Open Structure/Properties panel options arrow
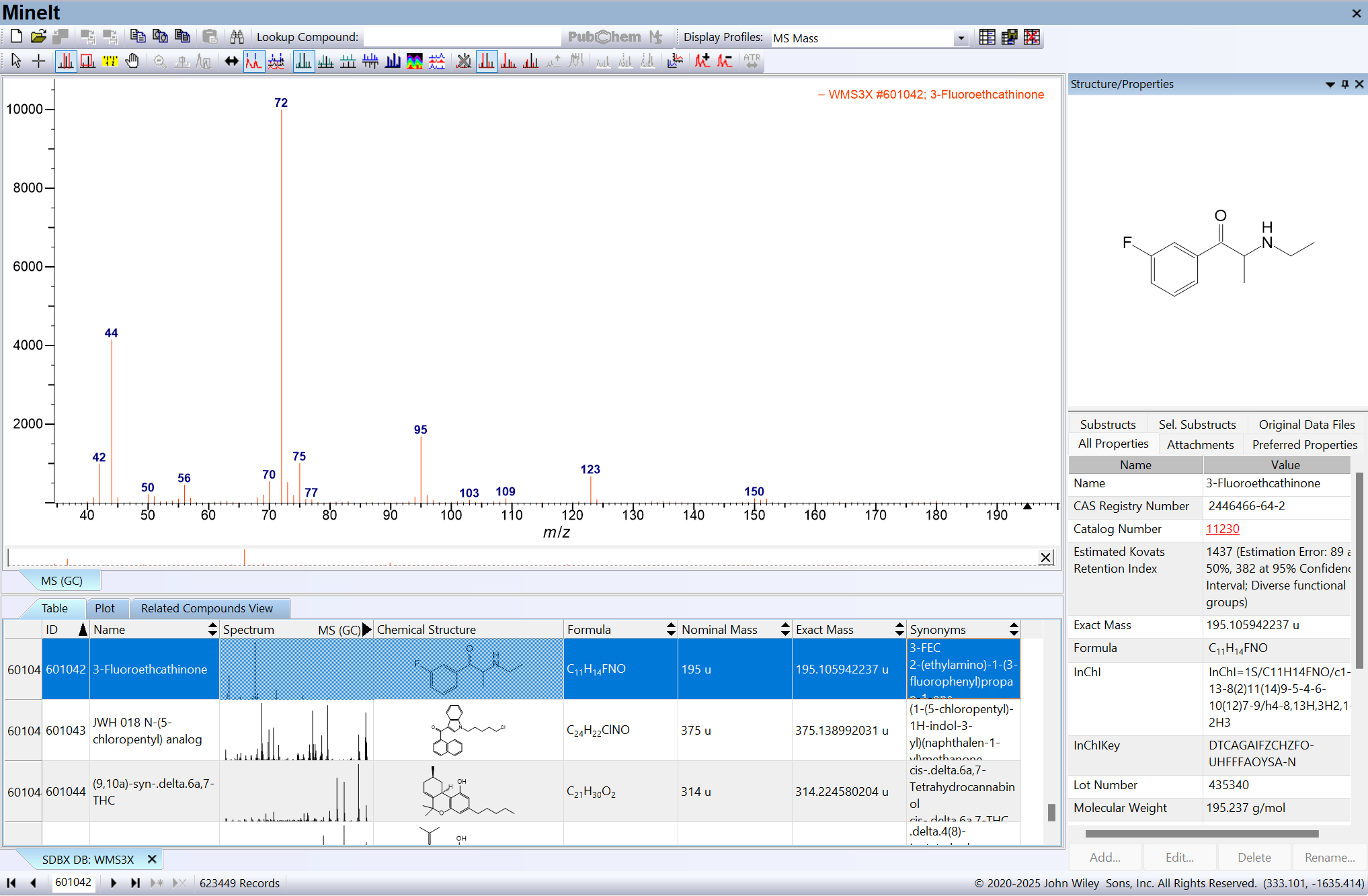 point(1329,84)
